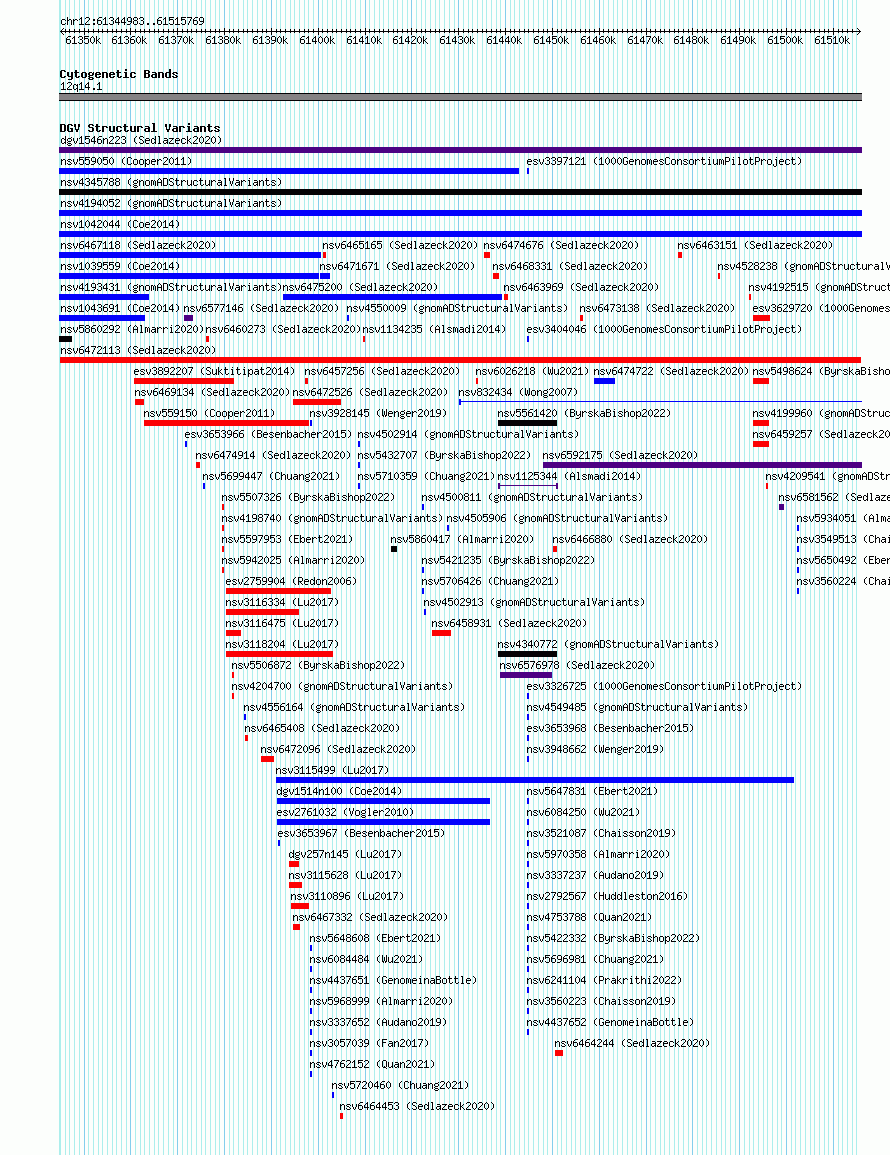Viewport: 890px width, 1155px height.
Task: Open nsv4753788 (Quan2021) variant
Action: [589, 918]
